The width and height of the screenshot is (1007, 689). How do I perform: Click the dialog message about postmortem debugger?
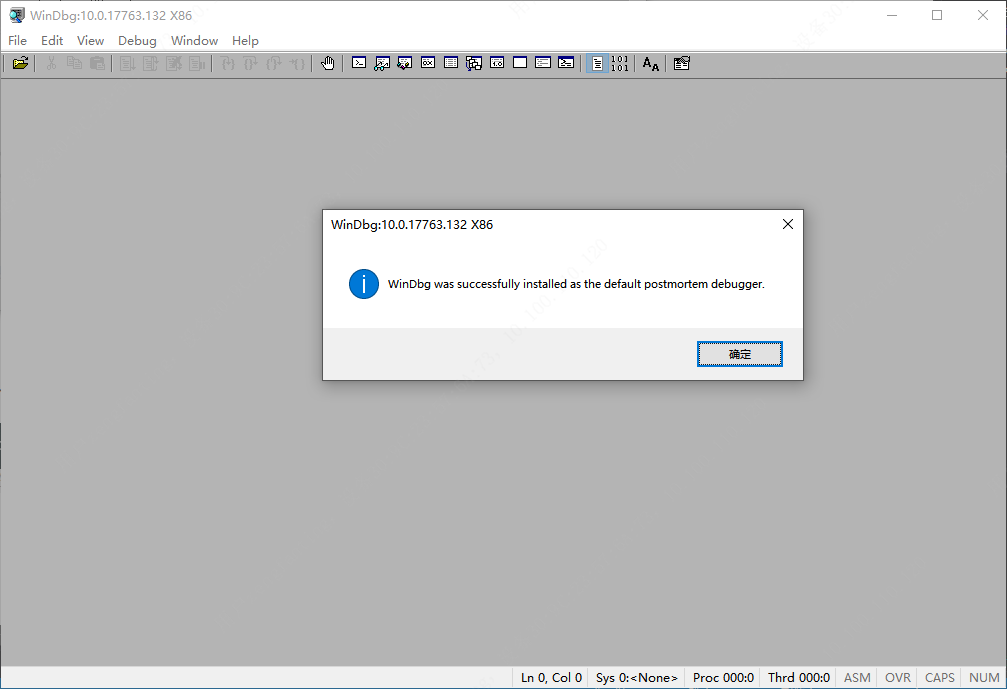(576, 284)
